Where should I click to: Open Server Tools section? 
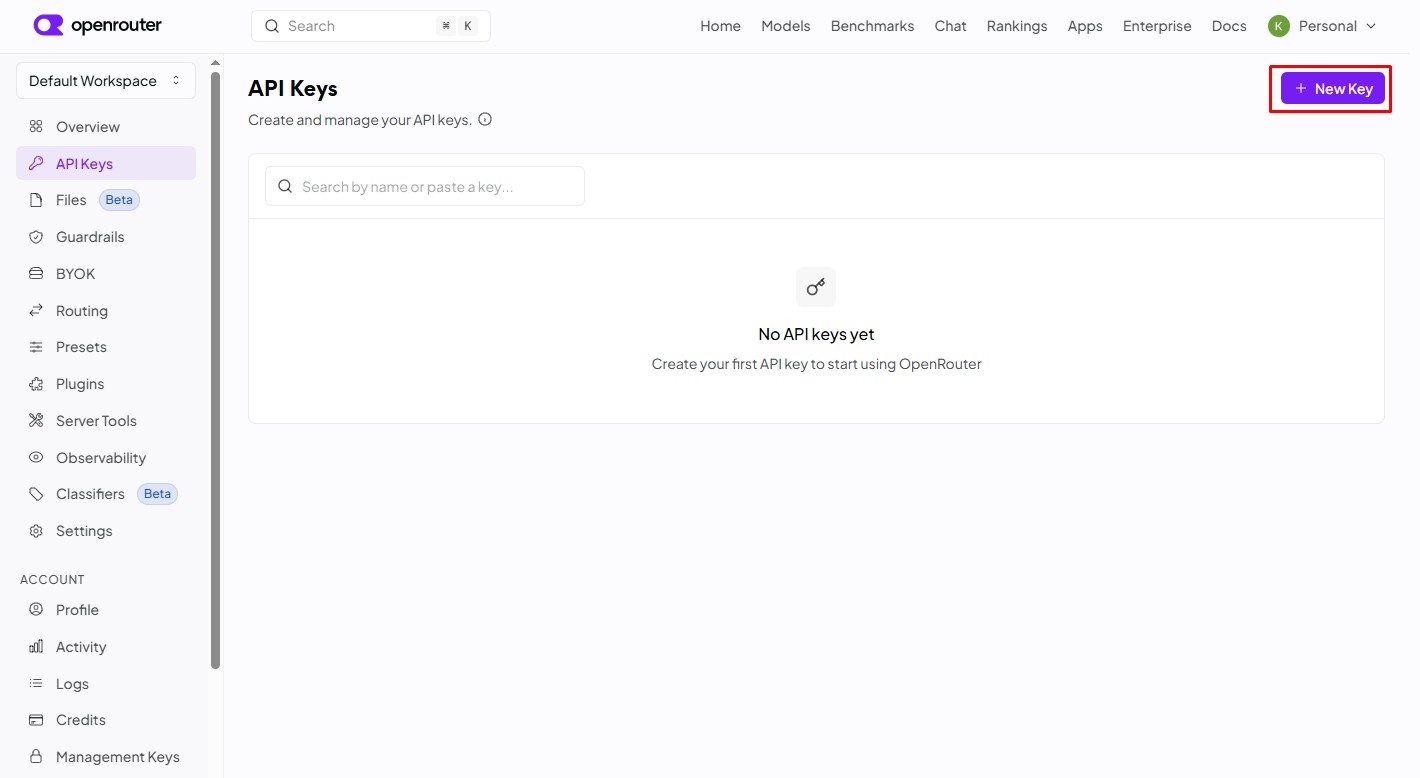point(106,421)
